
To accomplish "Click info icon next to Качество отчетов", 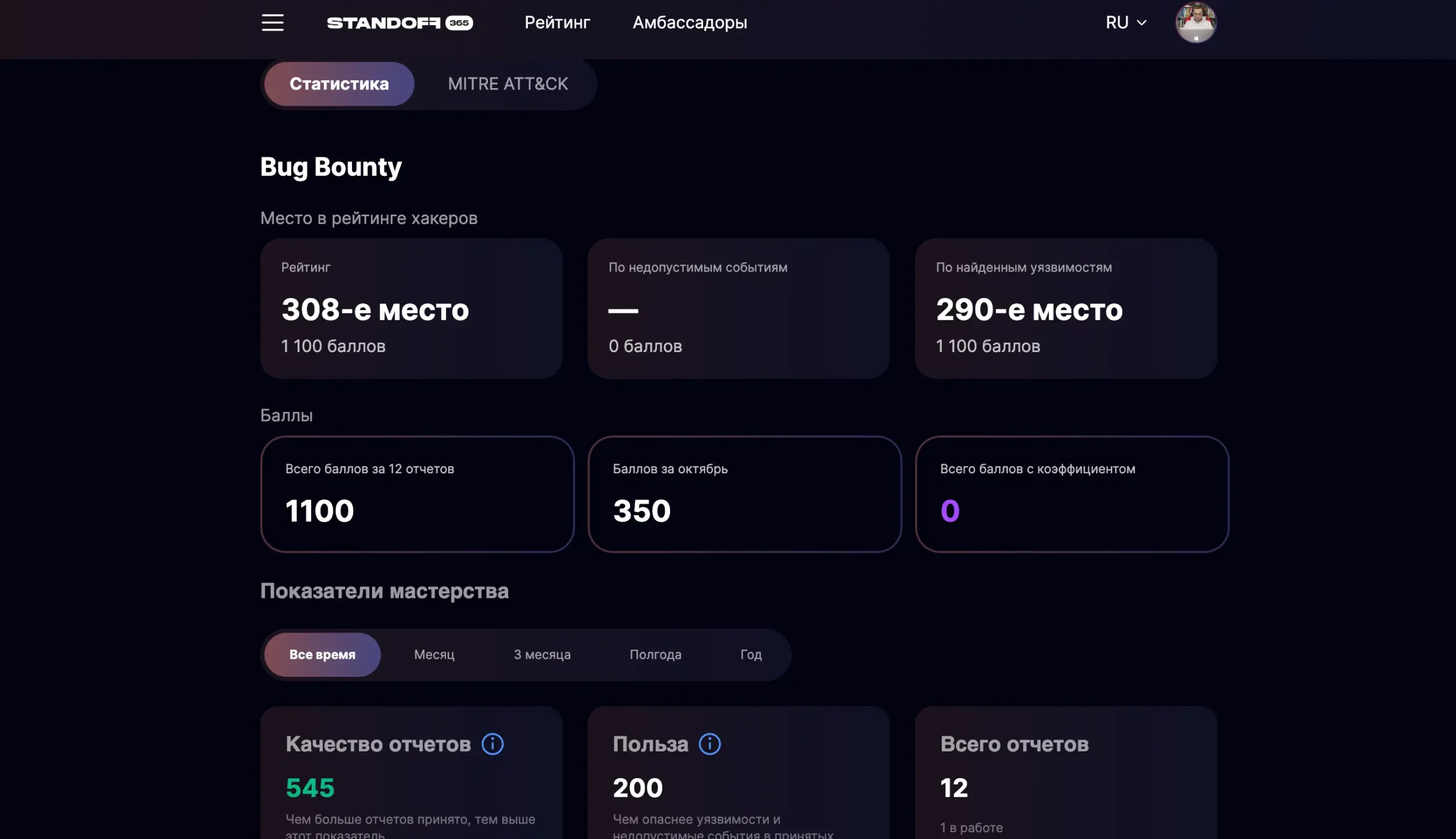I will [x=492, y=744].
